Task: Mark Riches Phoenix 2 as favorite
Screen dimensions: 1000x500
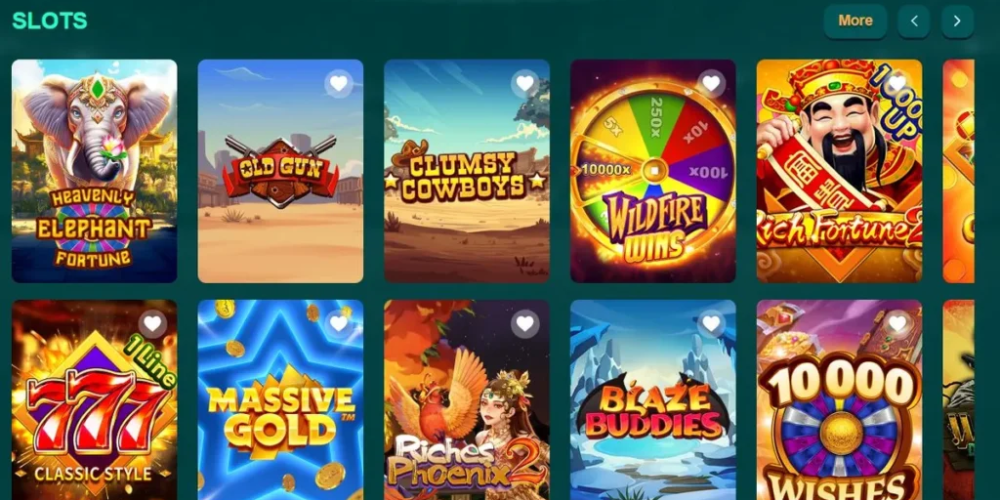Action: (525, 324)
